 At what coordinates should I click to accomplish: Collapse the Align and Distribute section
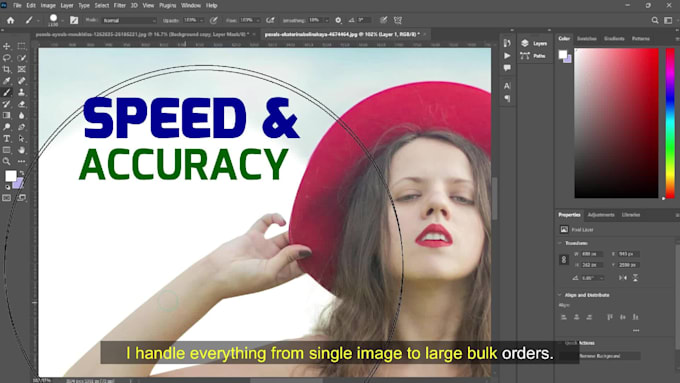[x=560, y=295]
